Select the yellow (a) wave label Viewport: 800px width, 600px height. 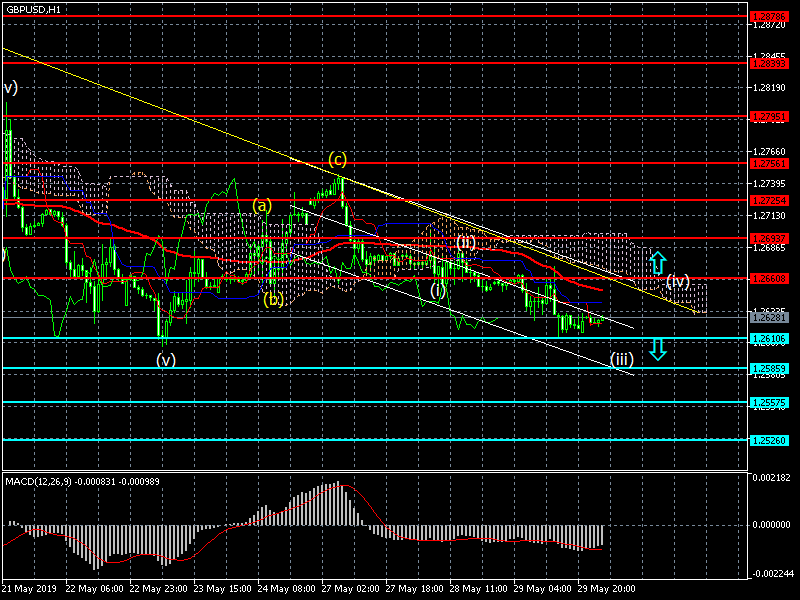(261, 205)
